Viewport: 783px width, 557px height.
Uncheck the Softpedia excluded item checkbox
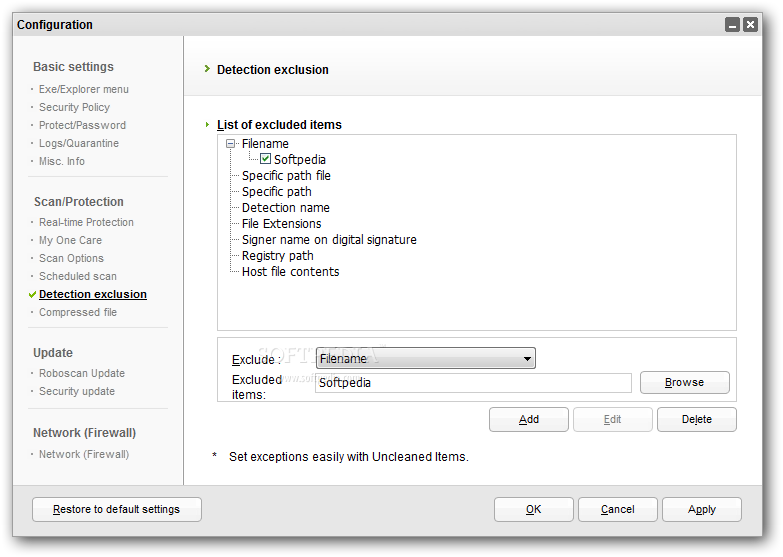(x=266, y=159)
